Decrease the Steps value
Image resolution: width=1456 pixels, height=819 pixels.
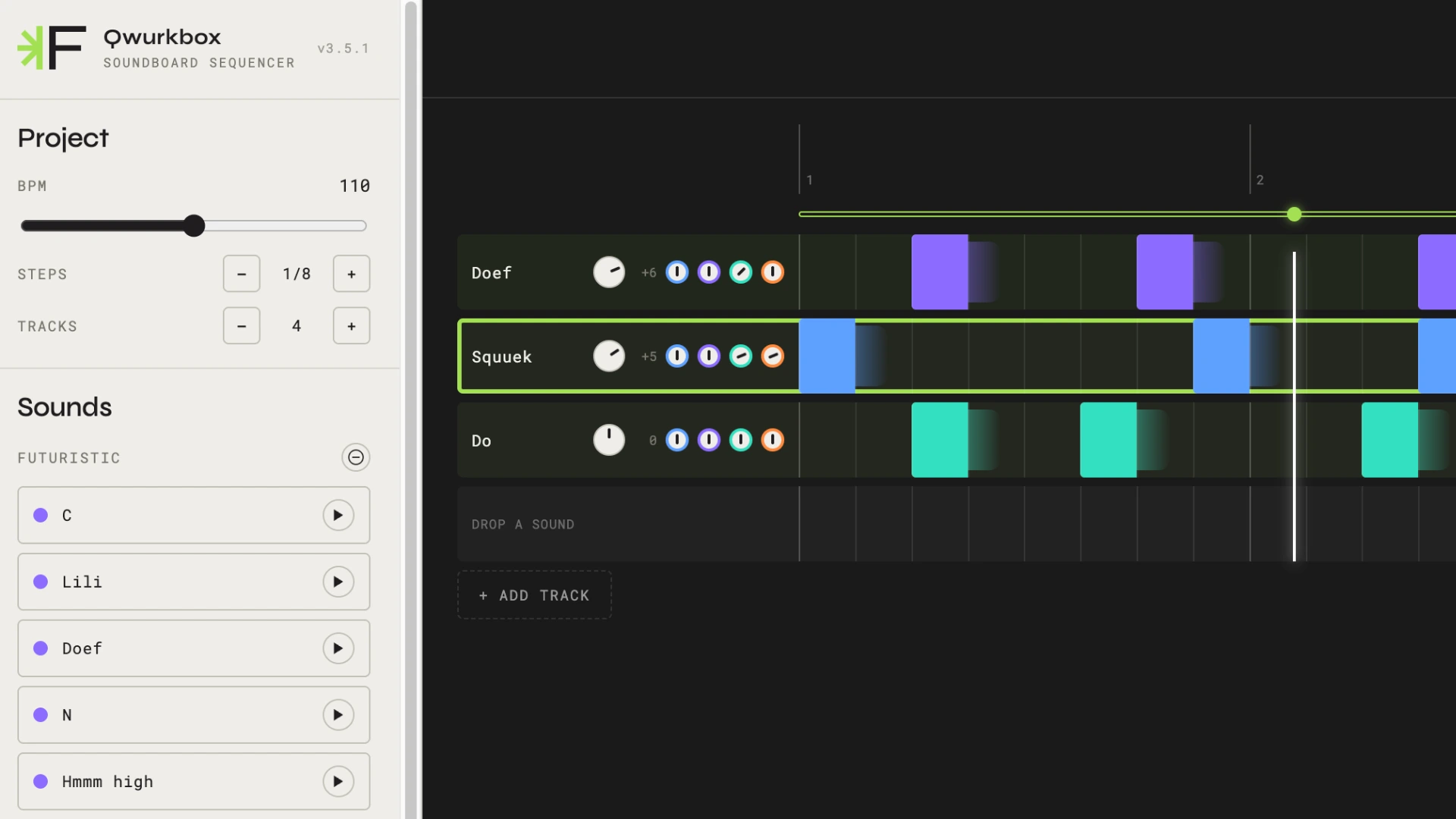pyautogui.click(x=242, y=274)
